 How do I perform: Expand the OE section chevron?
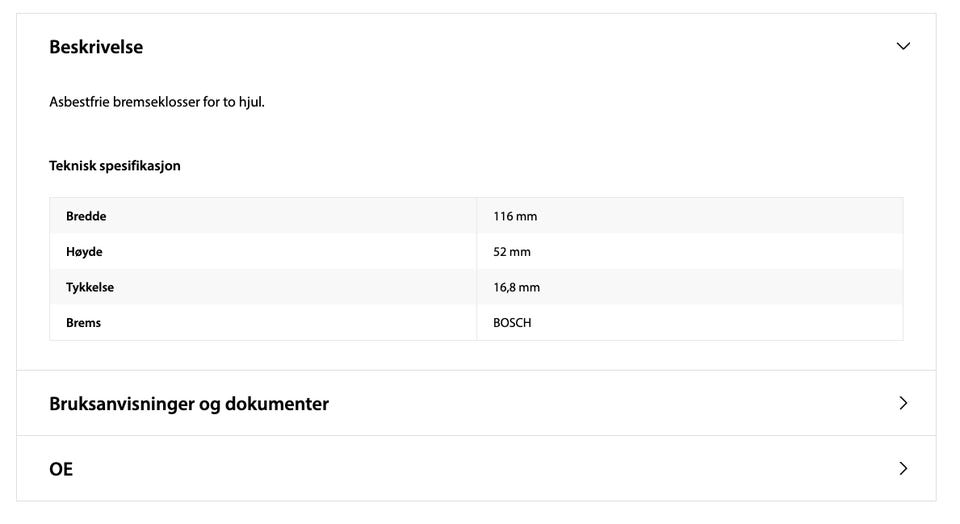[x=903, y=468]
